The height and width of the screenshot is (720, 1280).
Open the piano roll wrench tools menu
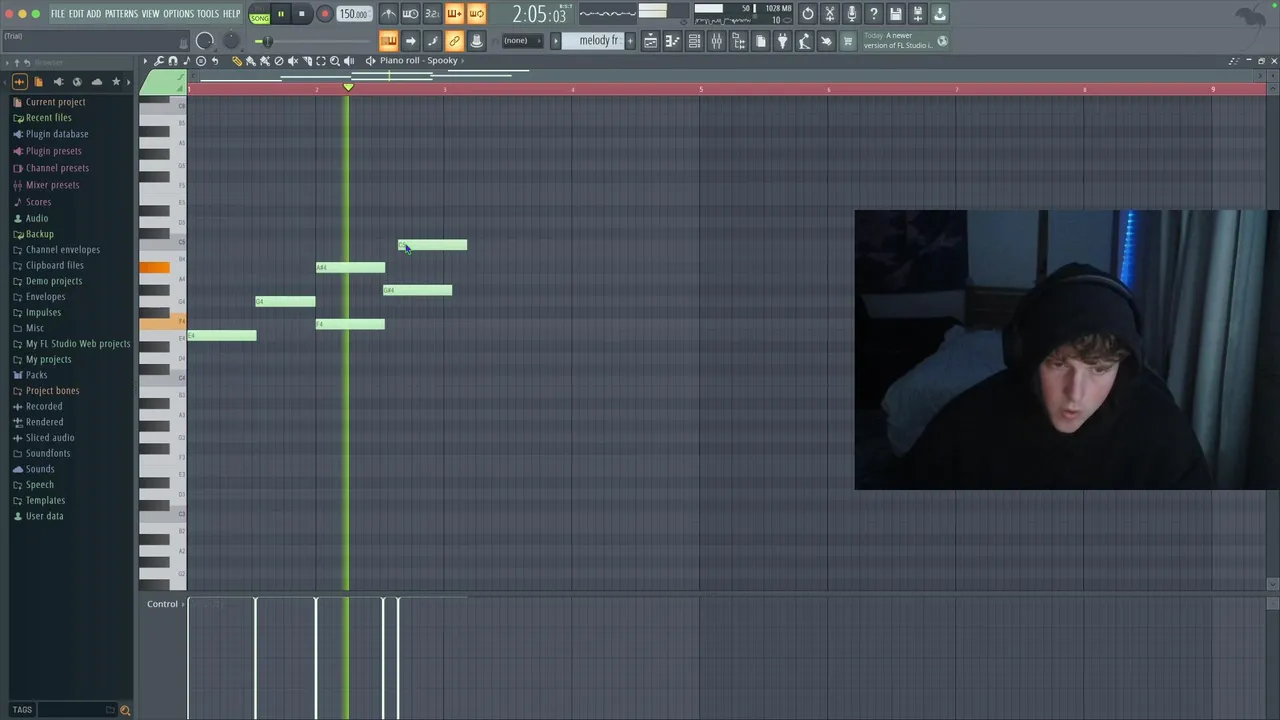pos(159,61)
